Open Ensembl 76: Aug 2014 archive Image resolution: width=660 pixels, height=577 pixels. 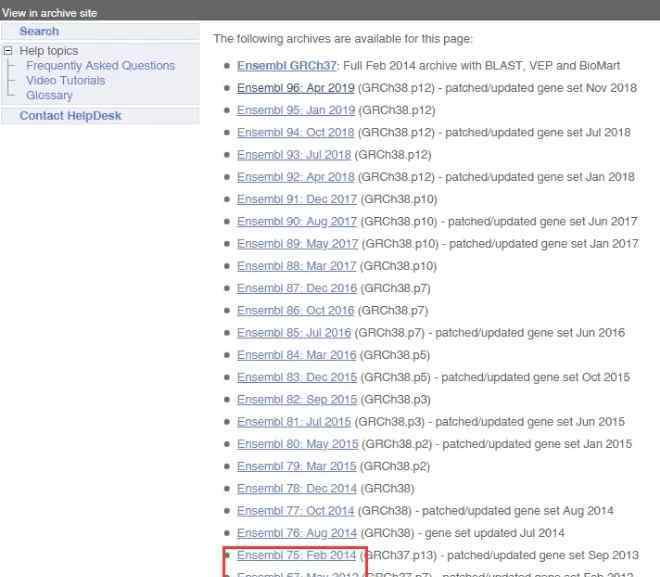[x=297, y=533]
